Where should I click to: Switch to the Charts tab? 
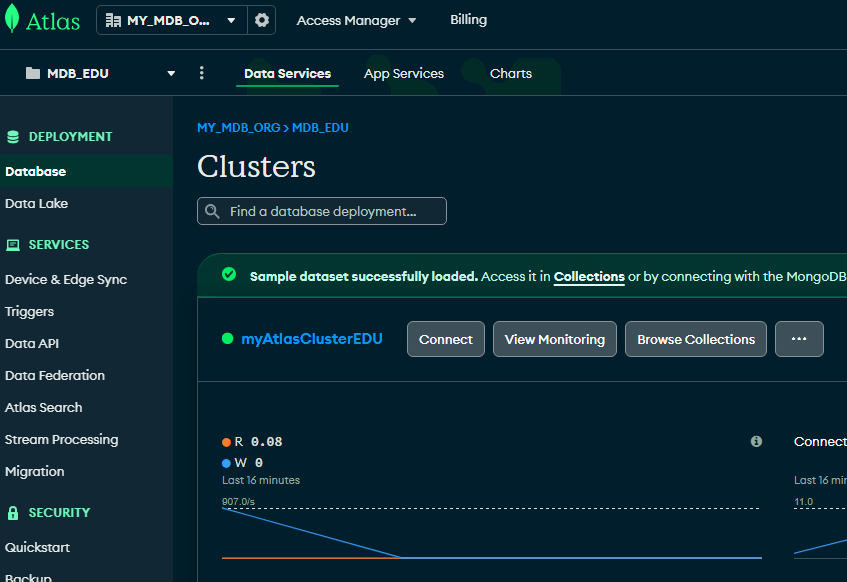click(x=510, y=73)
